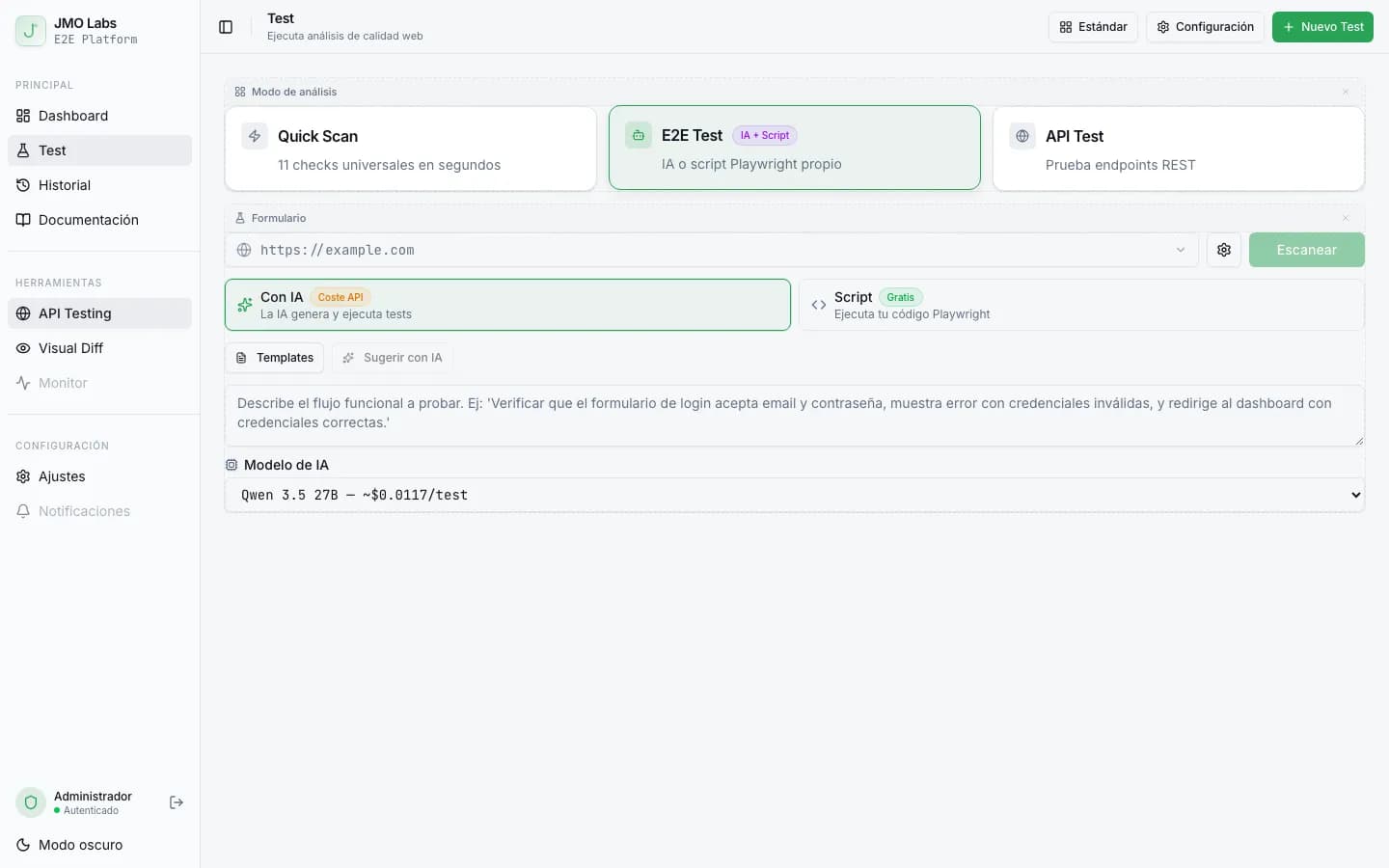Viewport: 1389px width, 868px height.
Task: Switch to the Sugerir con IA tab
Action: 393,358
